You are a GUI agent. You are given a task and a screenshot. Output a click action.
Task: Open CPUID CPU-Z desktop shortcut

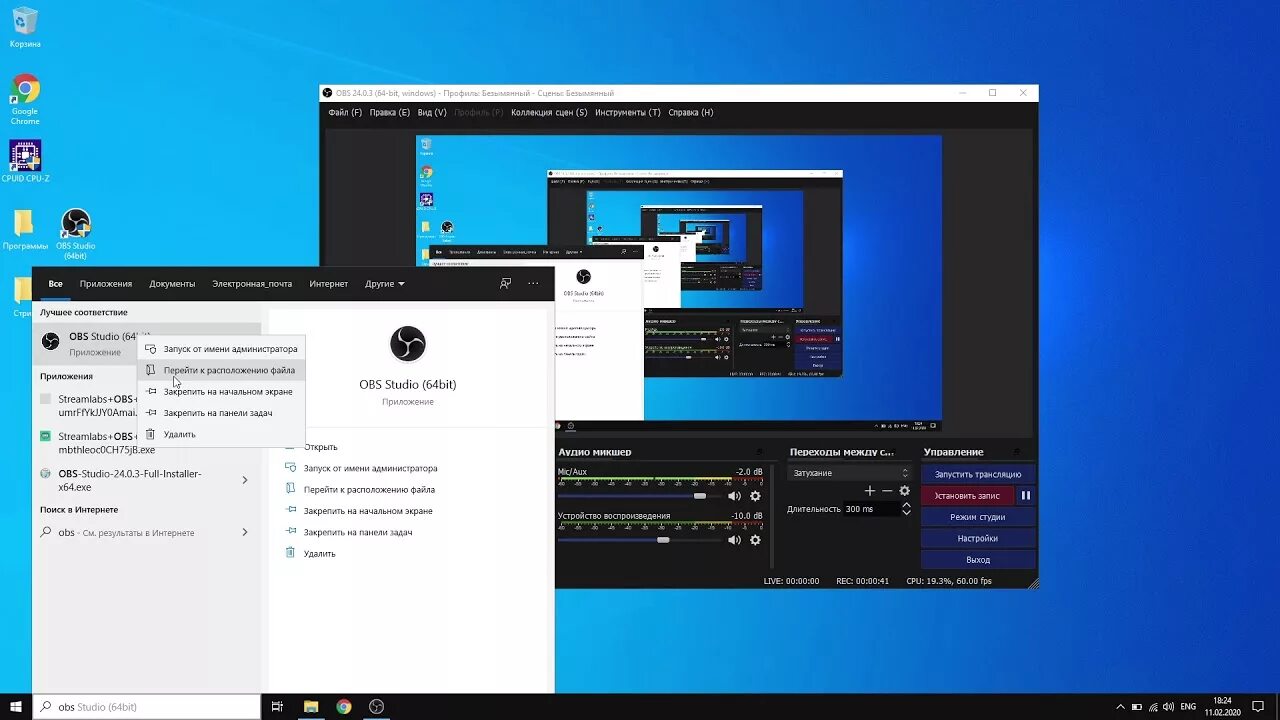(25, 161)
